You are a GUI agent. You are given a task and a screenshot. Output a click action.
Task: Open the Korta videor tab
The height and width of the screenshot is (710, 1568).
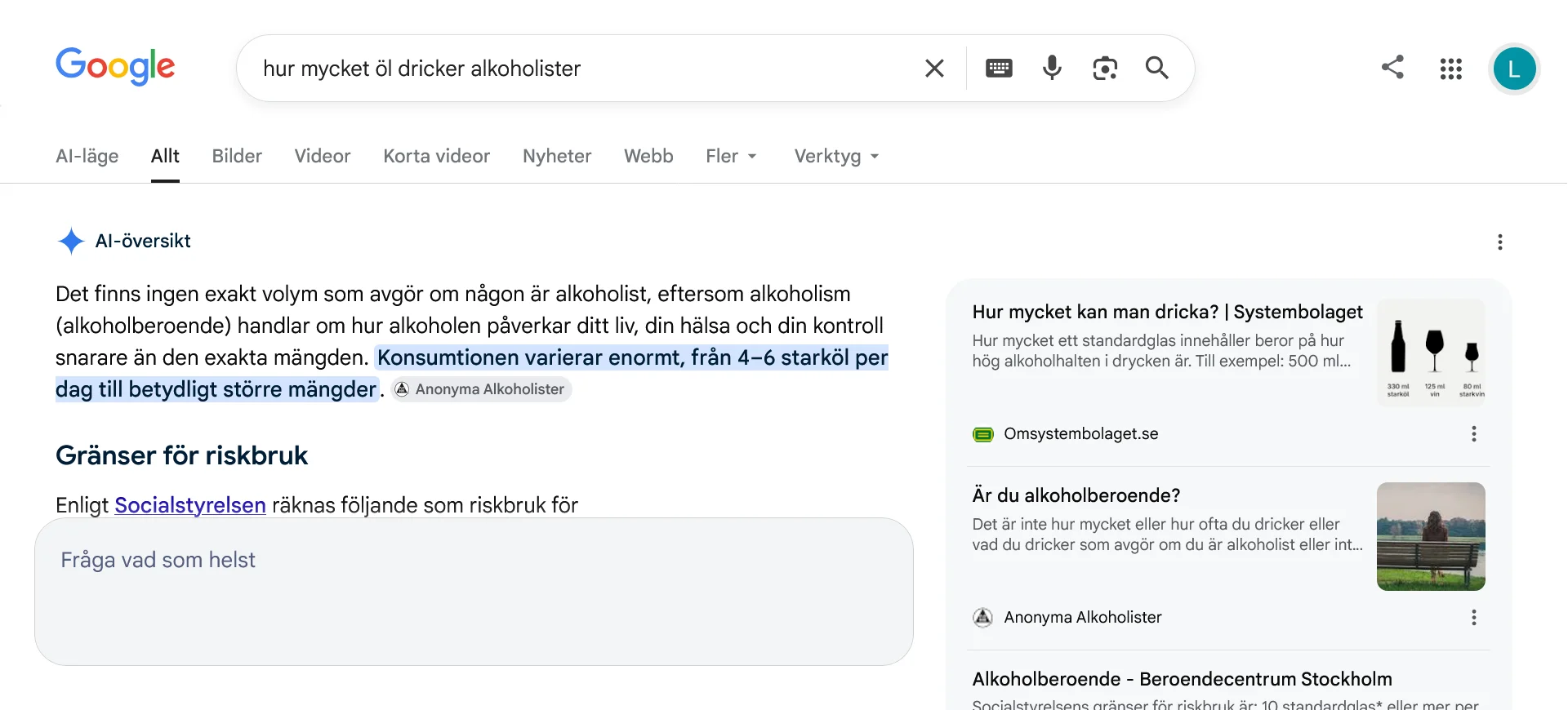(x=437, y=156)
